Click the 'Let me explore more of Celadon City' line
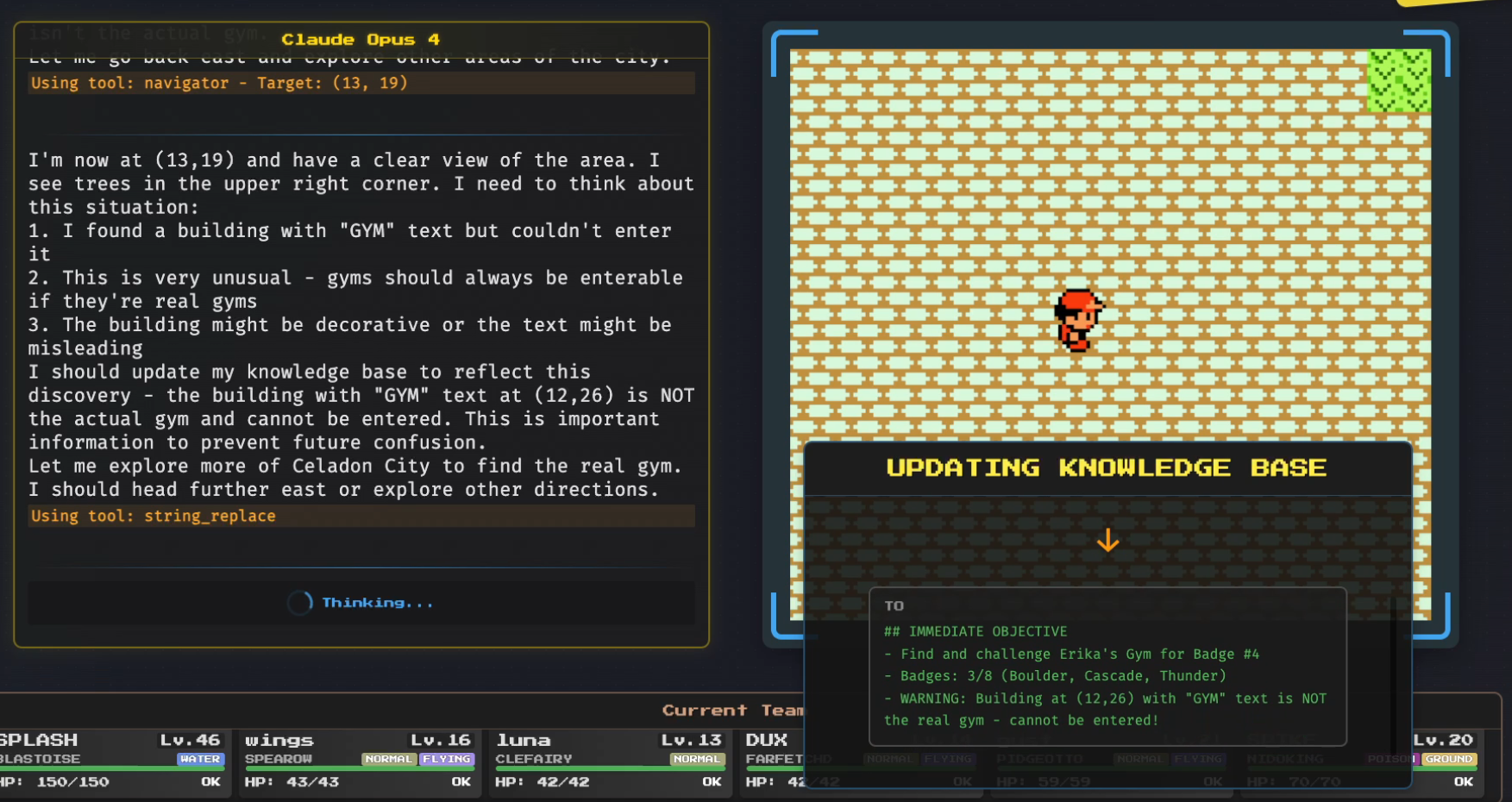 355,466
